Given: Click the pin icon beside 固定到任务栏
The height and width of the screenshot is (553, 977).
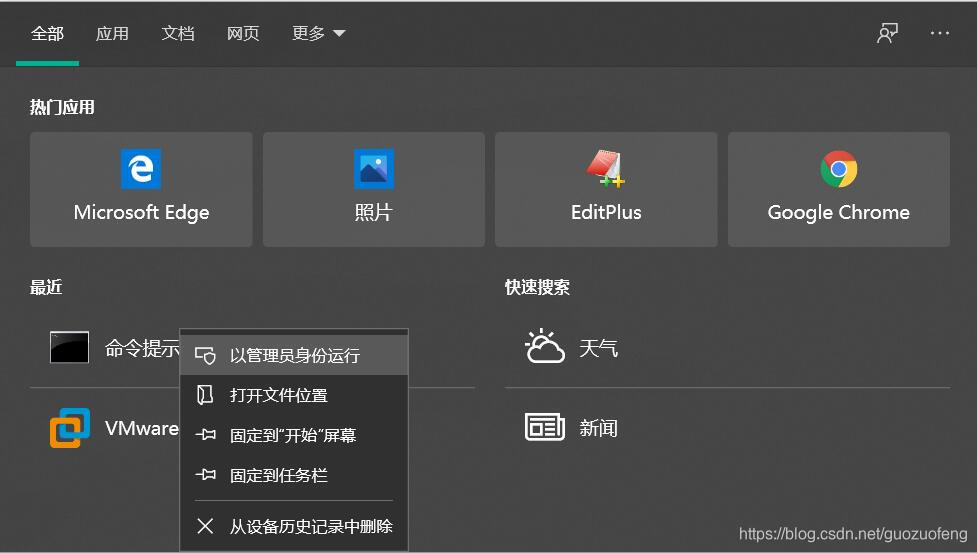Looking at the screenshot, I should point(205,475).
